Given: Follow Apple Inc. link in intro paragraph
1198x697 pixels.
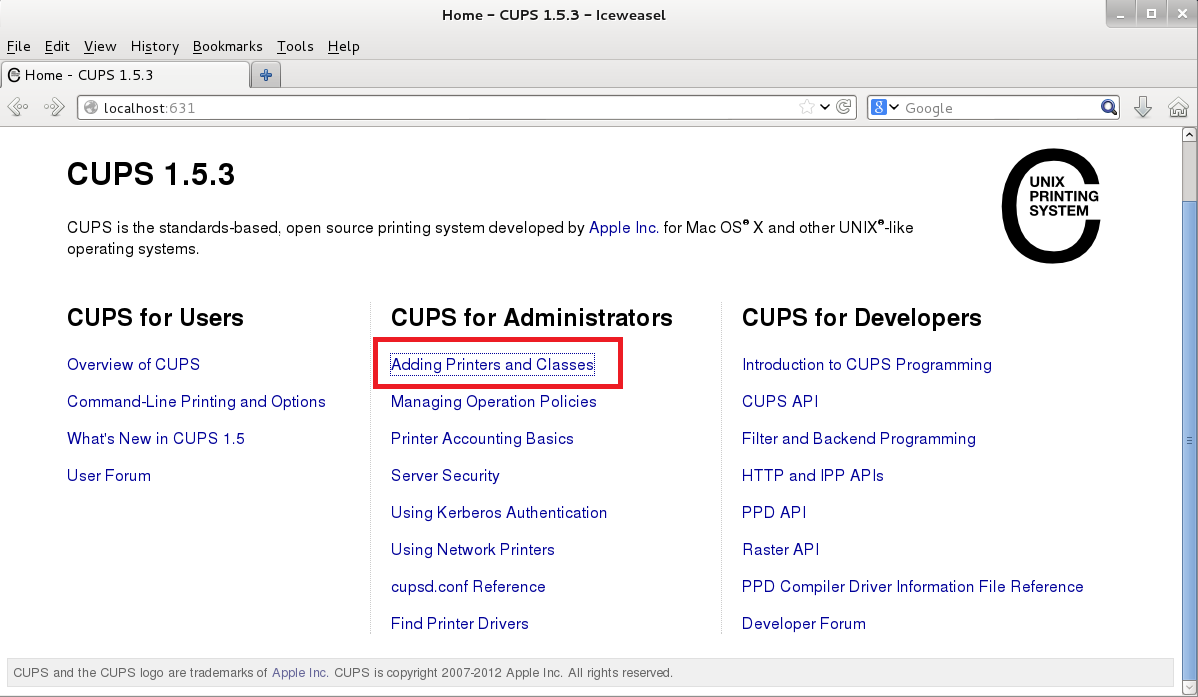Looking at the screenshot, I should click(623, 228).
